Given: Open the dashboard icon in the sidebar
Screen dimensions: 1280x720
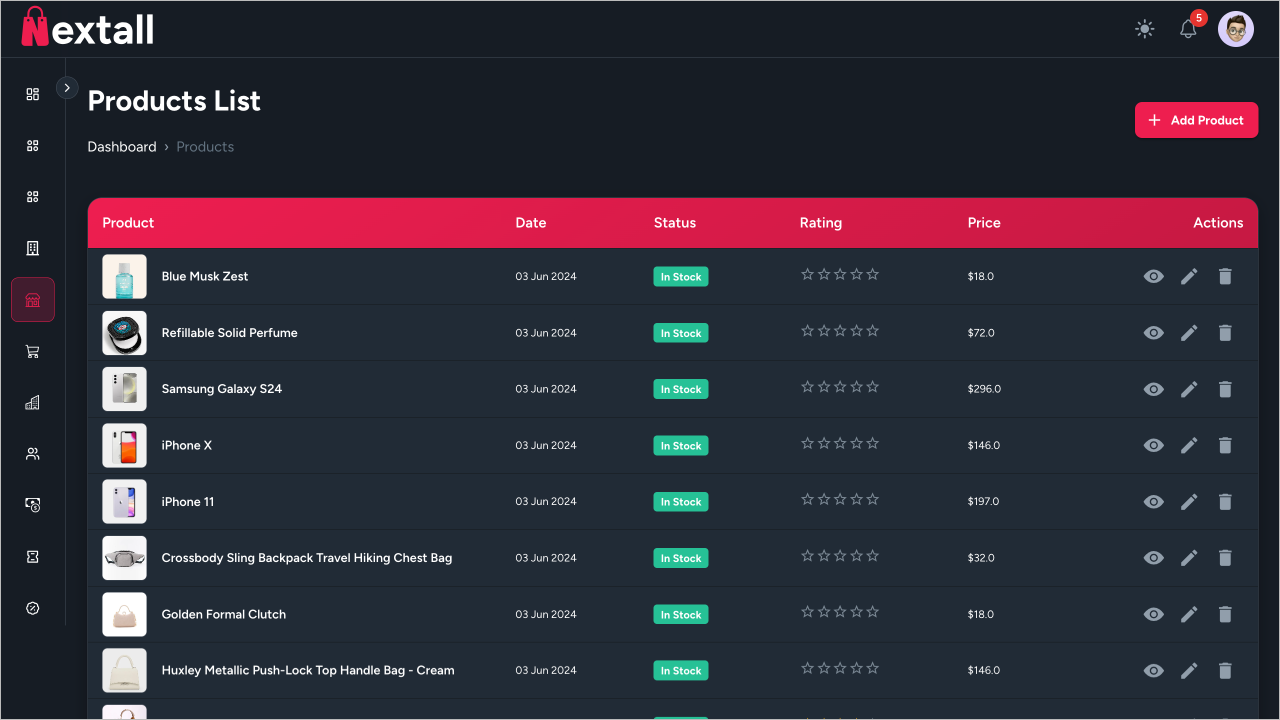Looking at the screenshot, I should [33, 94].
